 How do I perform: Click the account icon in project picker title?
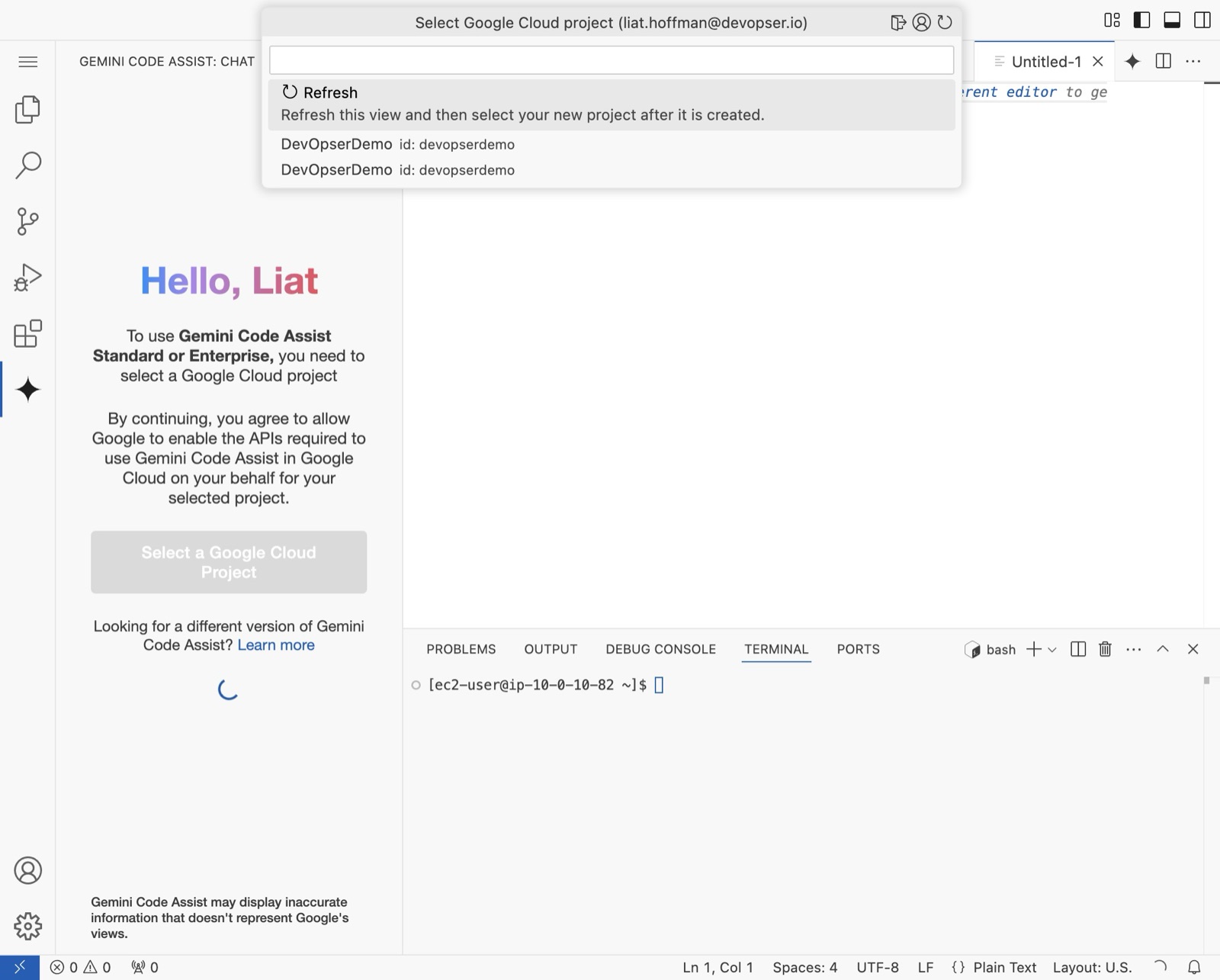click(x=921, y=22)
